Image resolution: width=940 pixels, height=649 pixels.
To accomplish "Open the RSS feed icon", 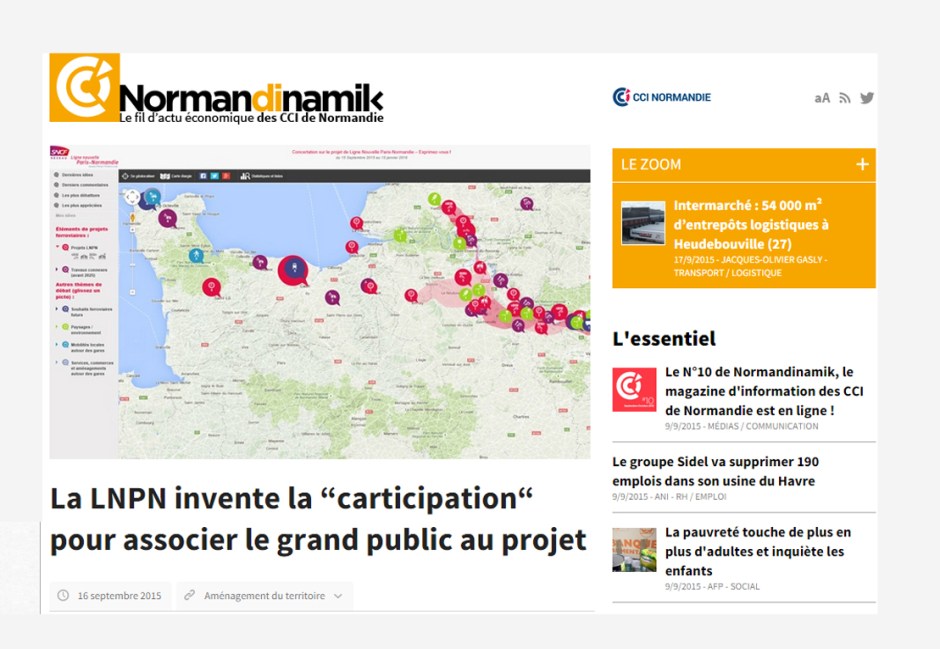I will pos(845,98).
